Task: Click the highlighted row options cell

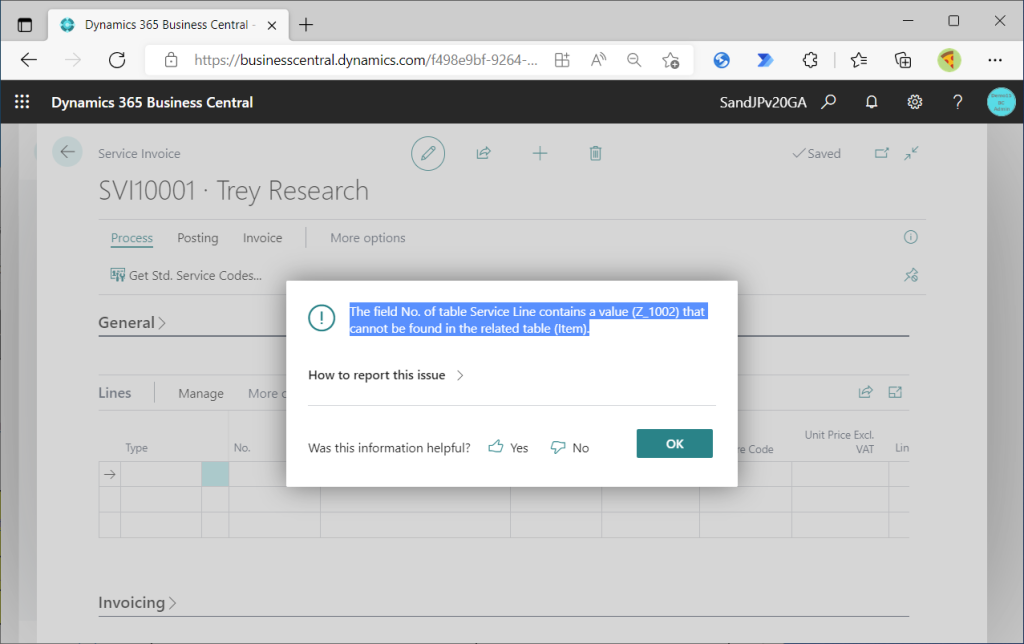Action: pyautogui.click(x=215, y=474)
